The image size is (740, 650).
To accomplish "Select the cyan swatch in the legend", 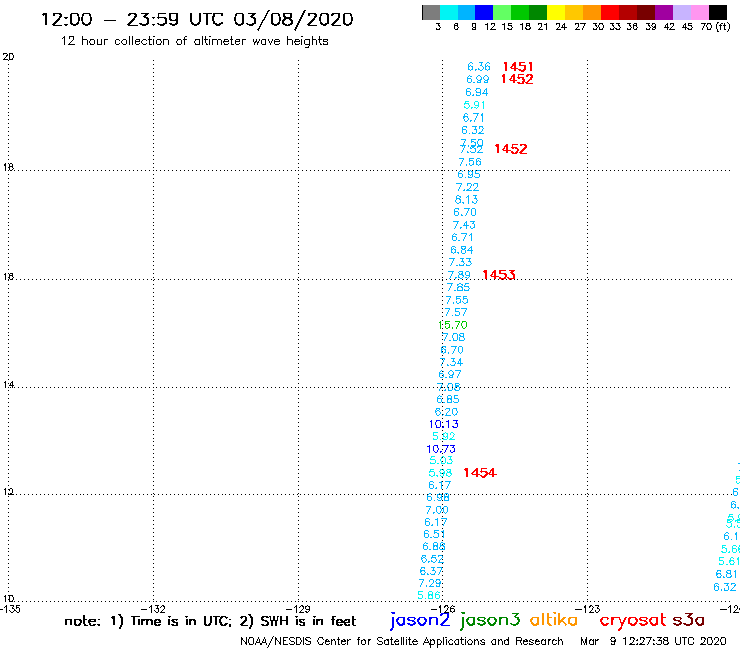I will (x=449, y=12).
